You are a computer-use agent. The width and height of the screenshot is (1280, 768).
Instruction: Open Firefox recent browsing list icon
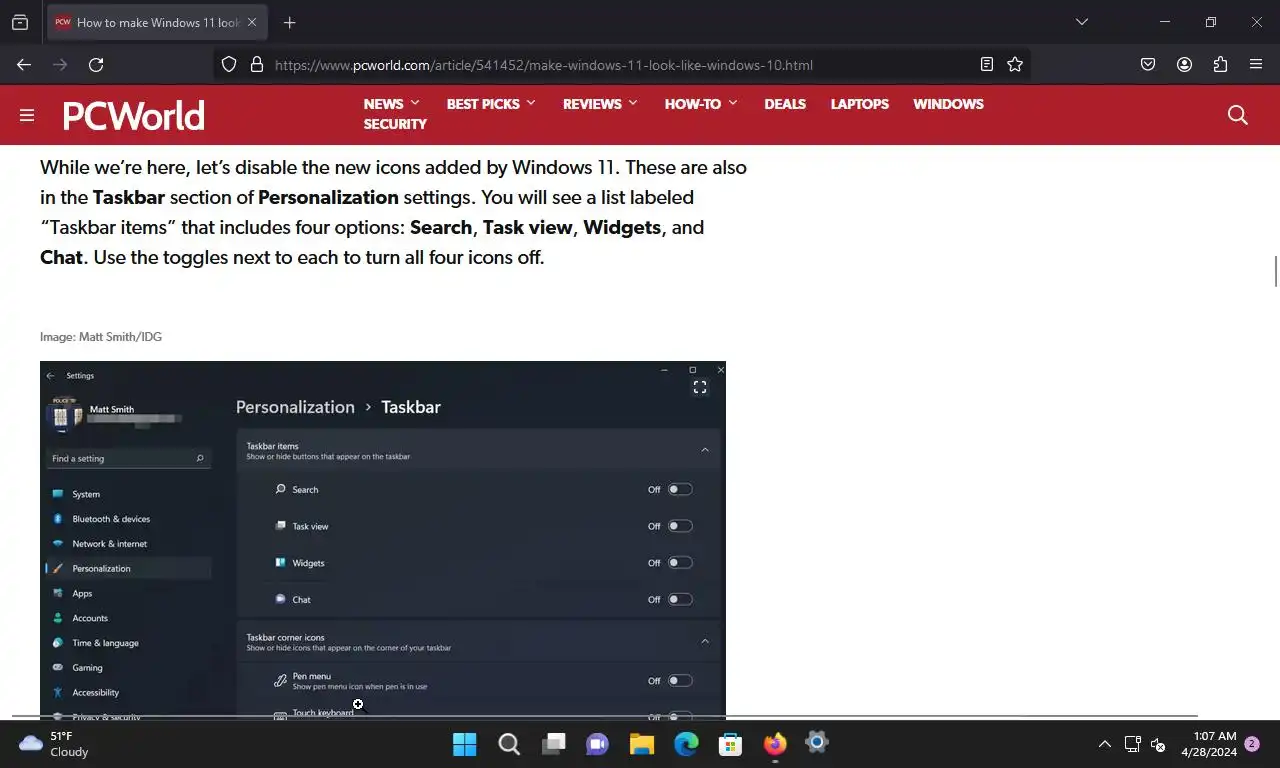coord(20,22)
